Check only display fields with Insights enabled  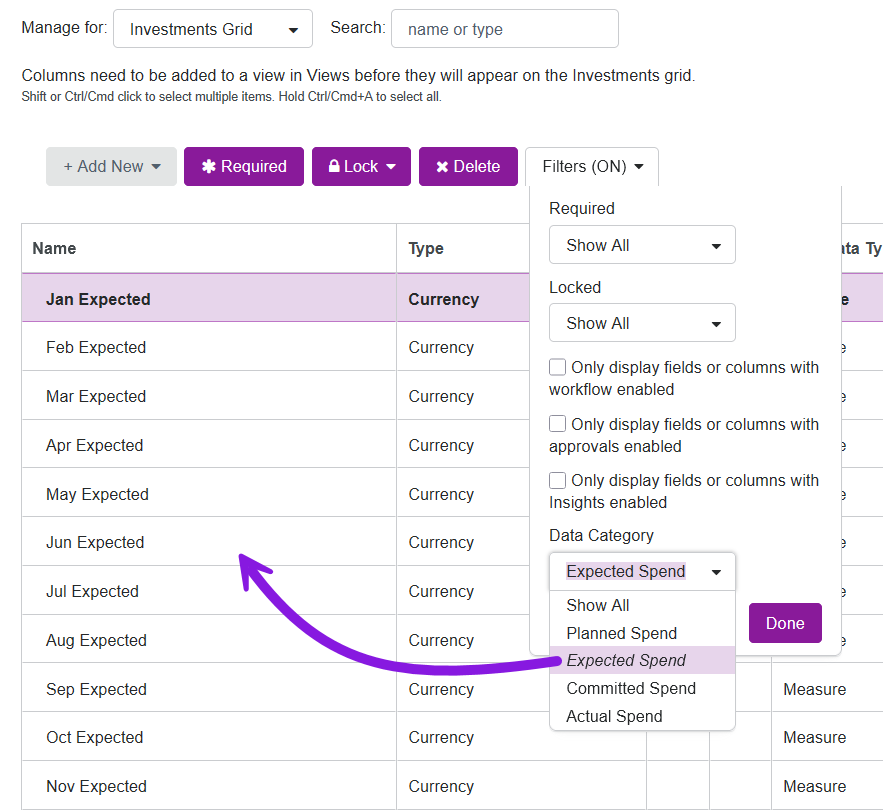tap(558, 480)
